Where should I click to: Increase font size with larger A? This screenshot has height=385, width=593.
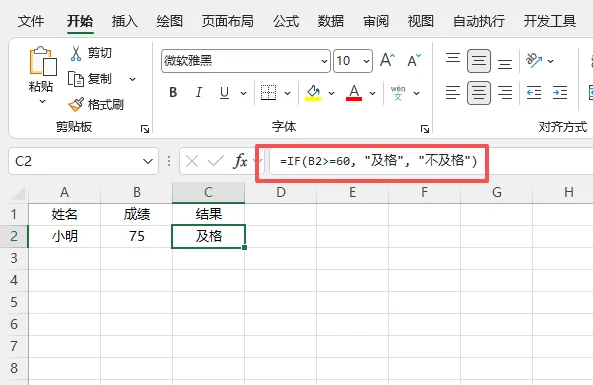pos(387,61)
